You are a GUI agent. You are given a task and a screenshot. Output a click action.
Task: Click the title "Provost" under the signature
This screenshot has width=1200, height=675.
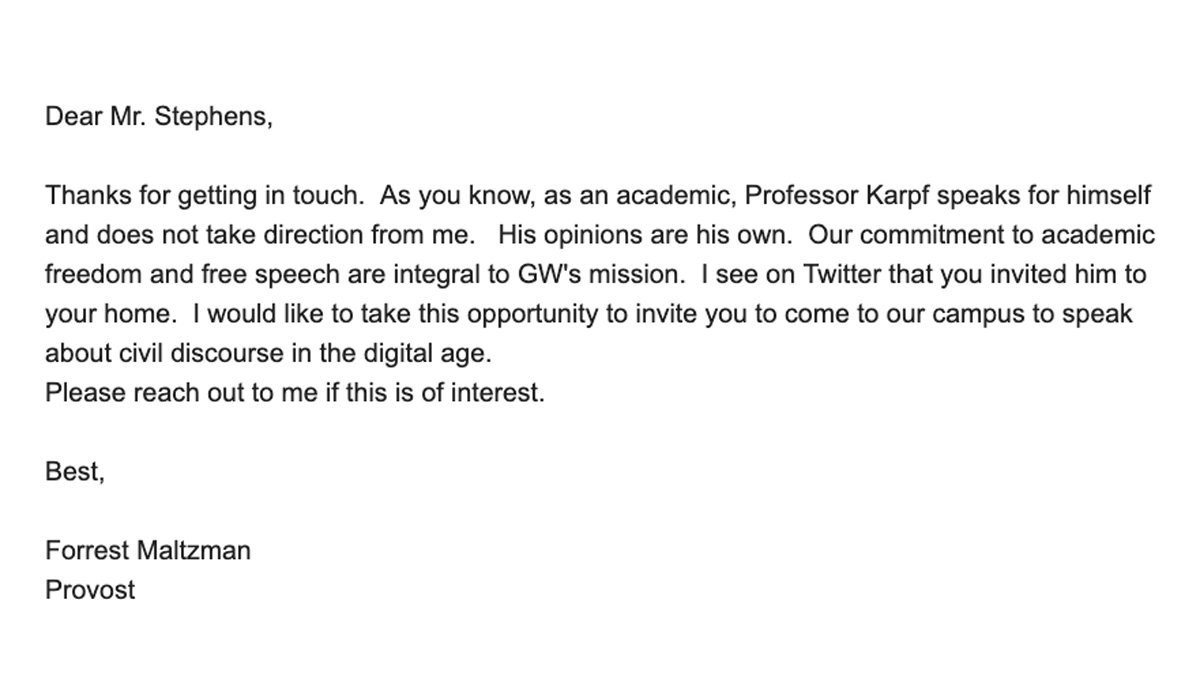tap(90, 590)
